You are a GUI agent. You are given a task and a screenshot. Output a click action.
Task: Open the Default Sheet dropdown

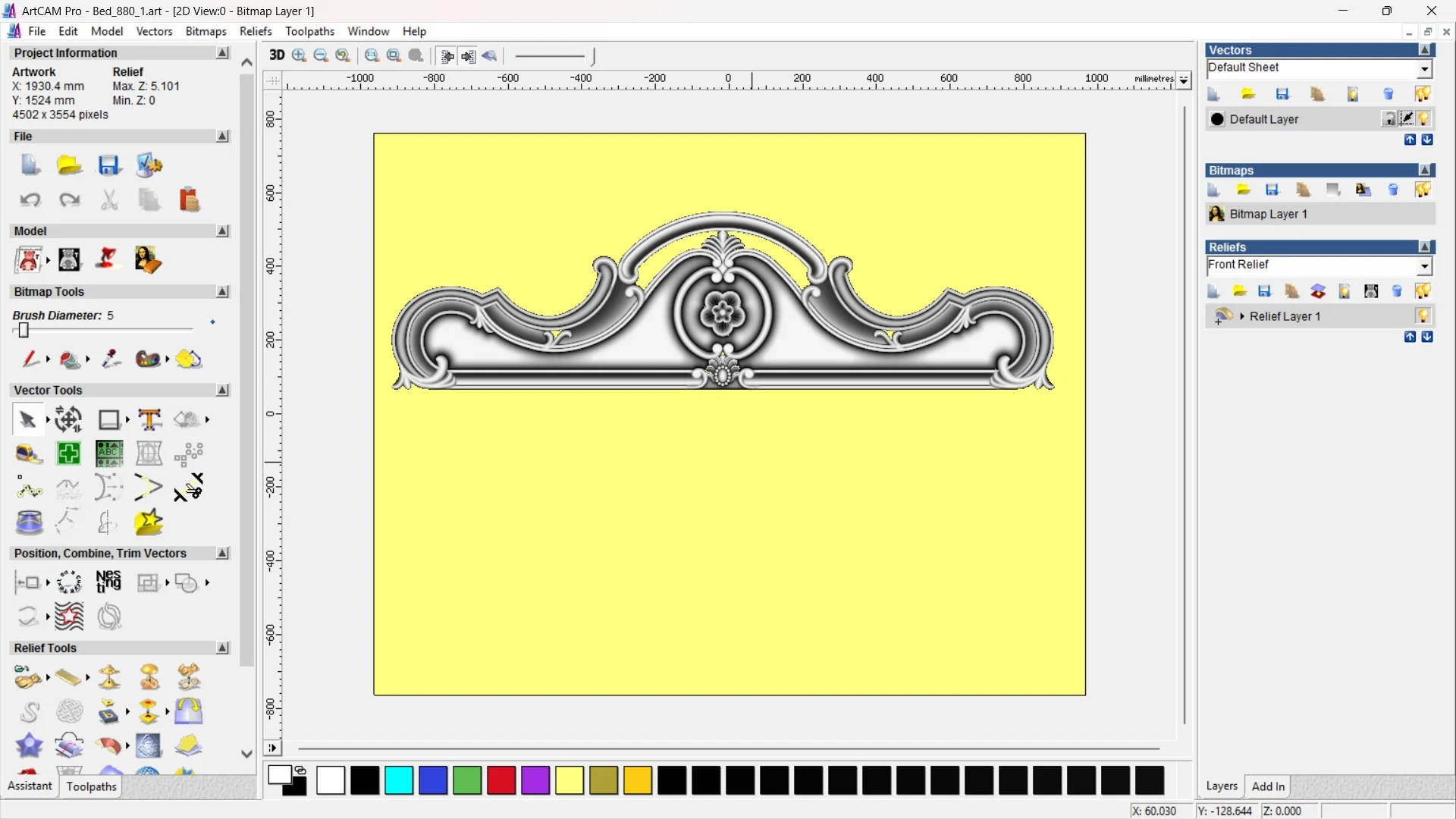[x=1424, y=68]
